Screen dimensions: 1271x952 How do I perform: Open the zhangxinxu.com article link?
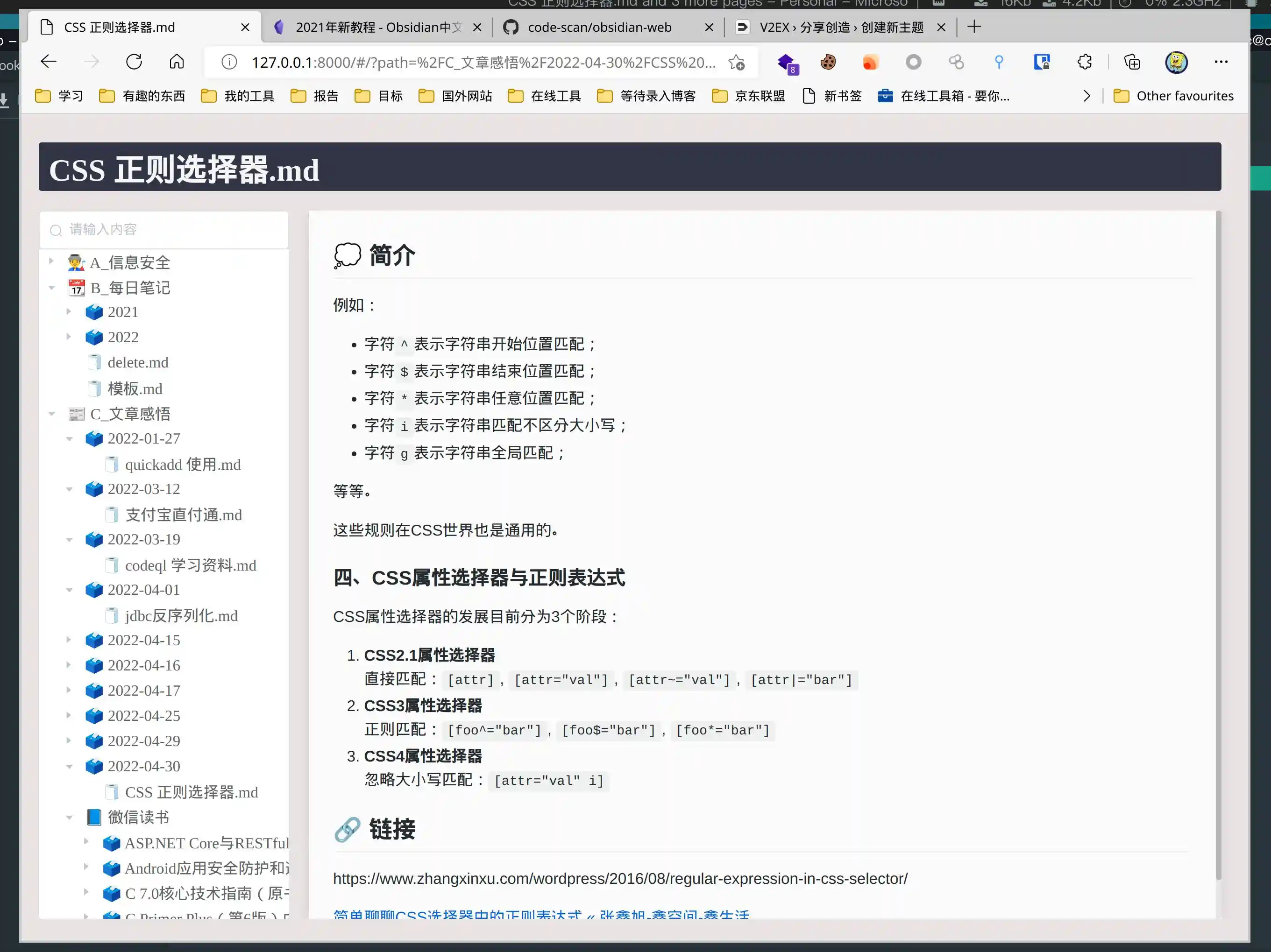coord(620,879)
